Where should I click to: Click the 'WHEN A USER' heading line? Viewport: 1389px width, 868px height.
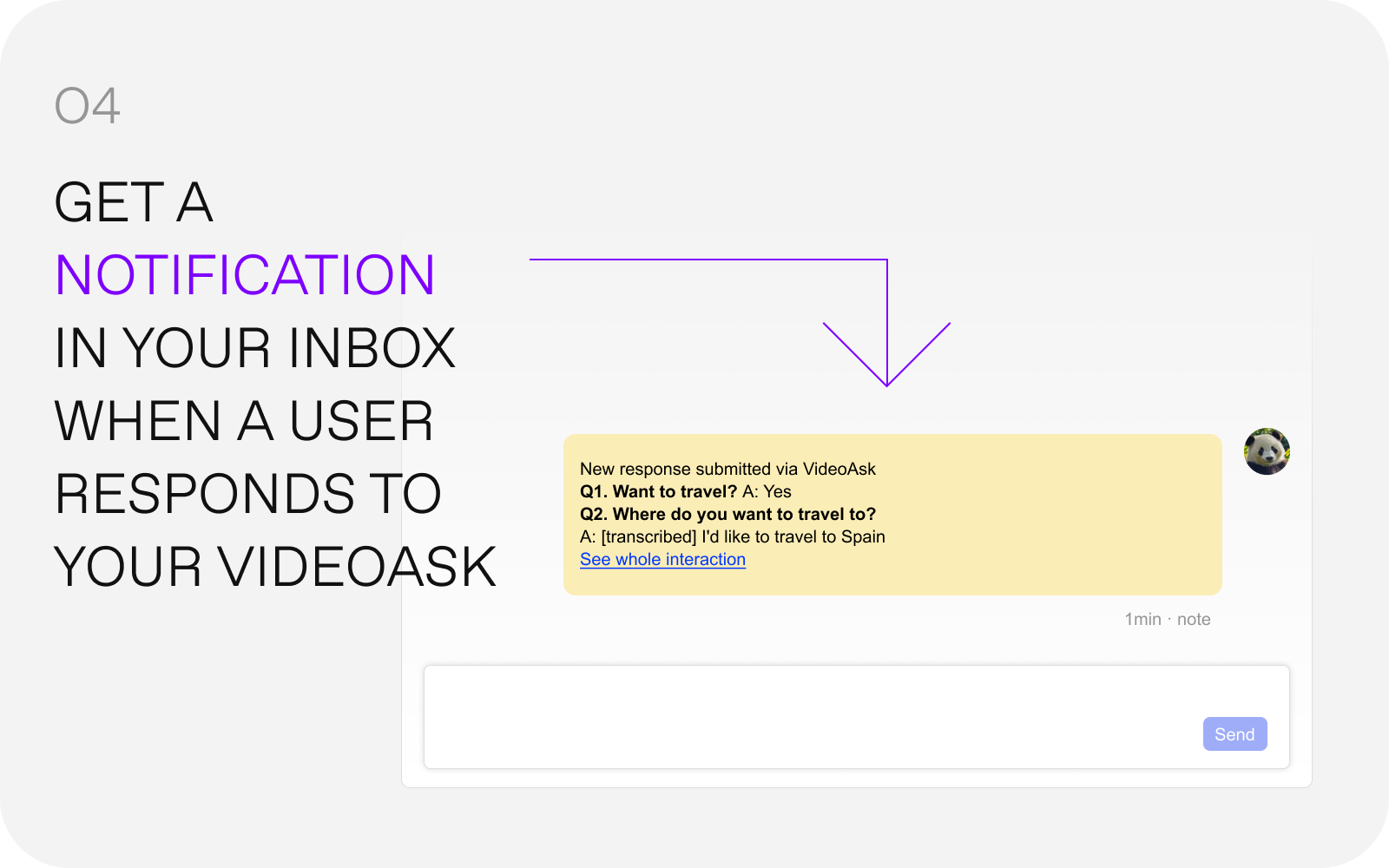[244, 421]
